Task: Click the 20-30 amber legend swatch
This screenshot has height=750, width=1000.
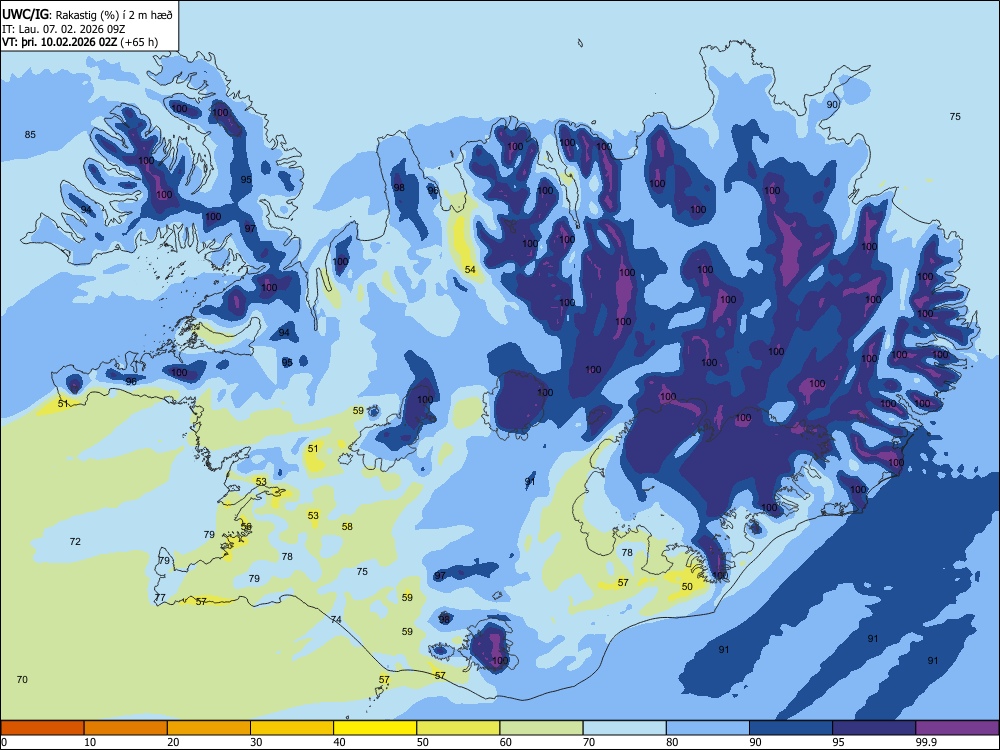Action: tap(209, 728)
